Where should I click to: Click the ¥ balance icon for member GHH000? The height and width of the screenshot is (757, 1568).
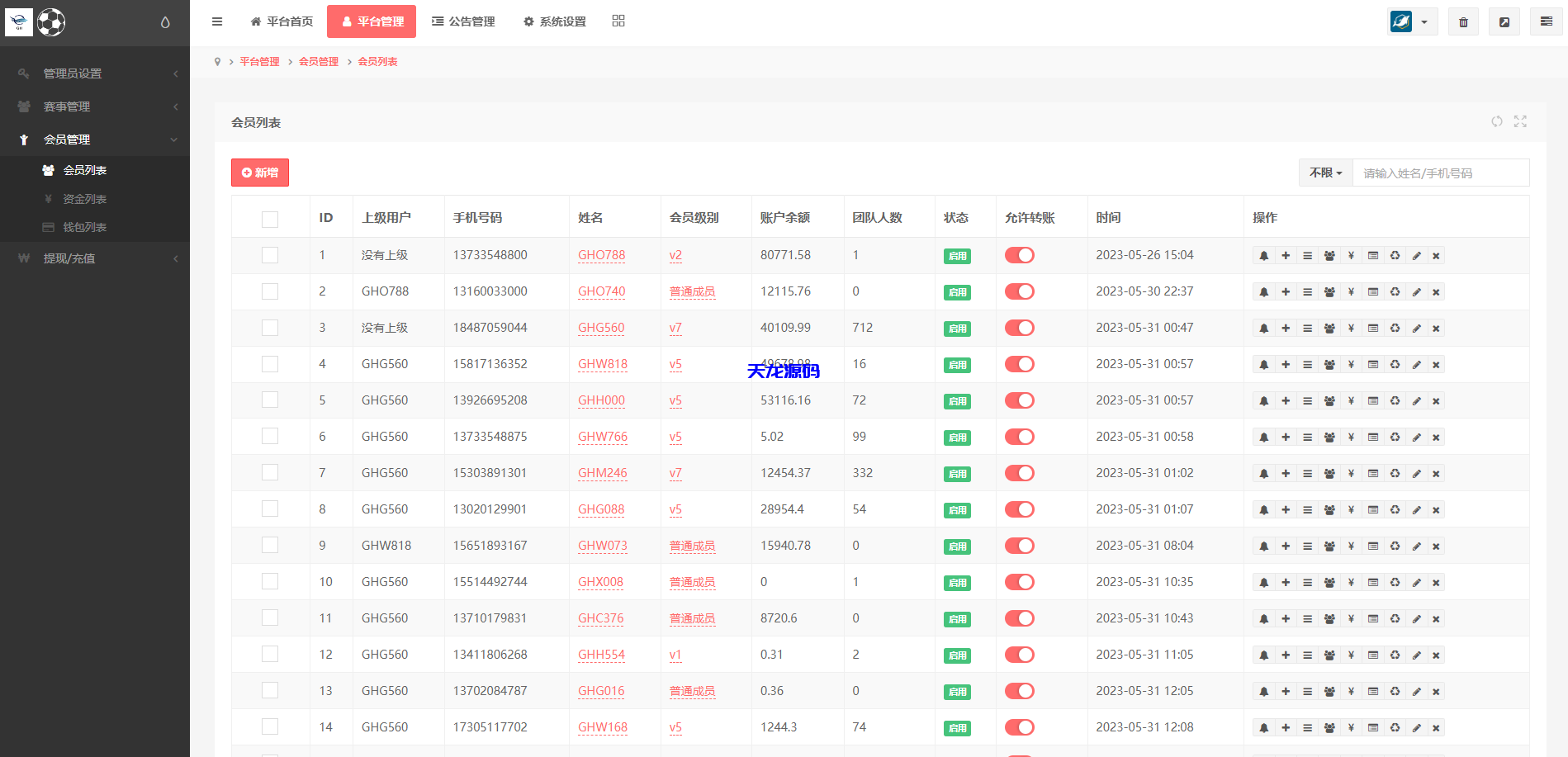coord(1351,400)
